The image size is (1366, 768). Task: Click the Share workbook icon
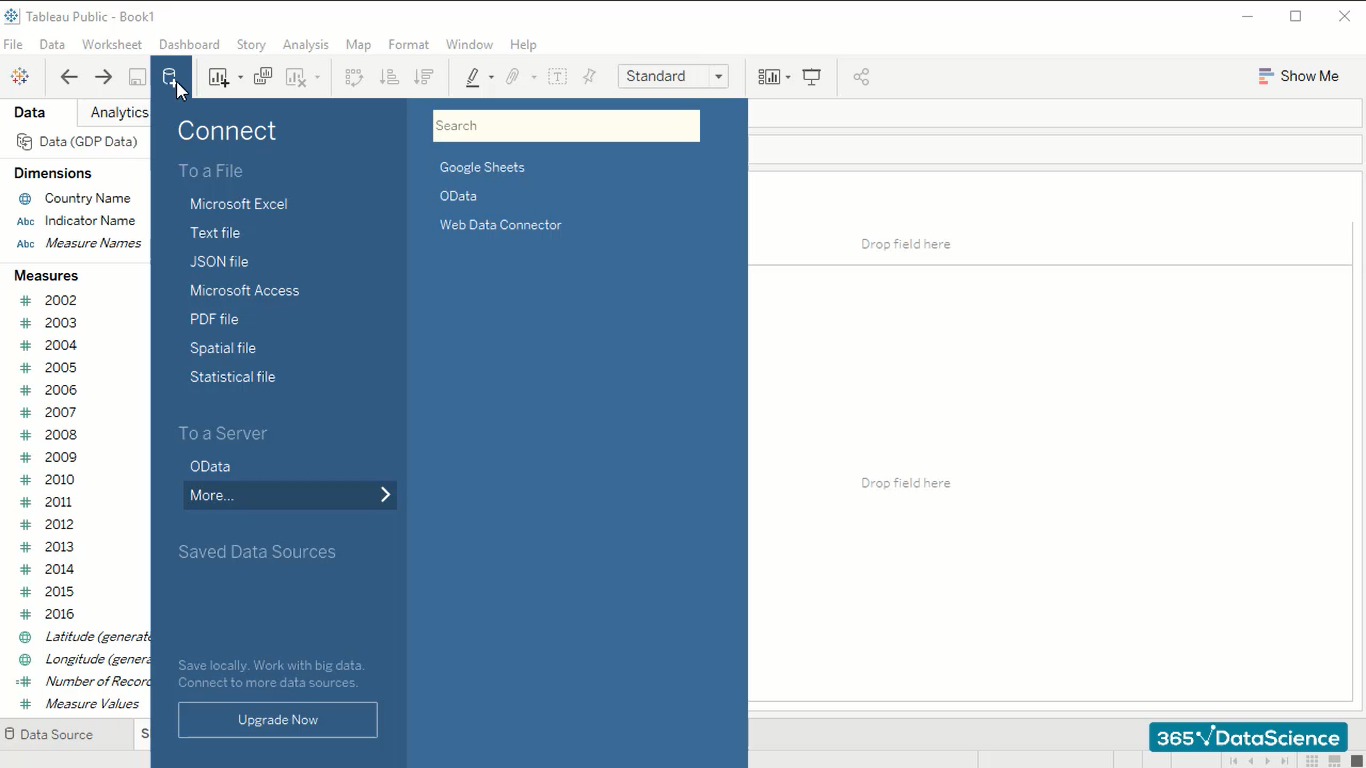(861, 77)
